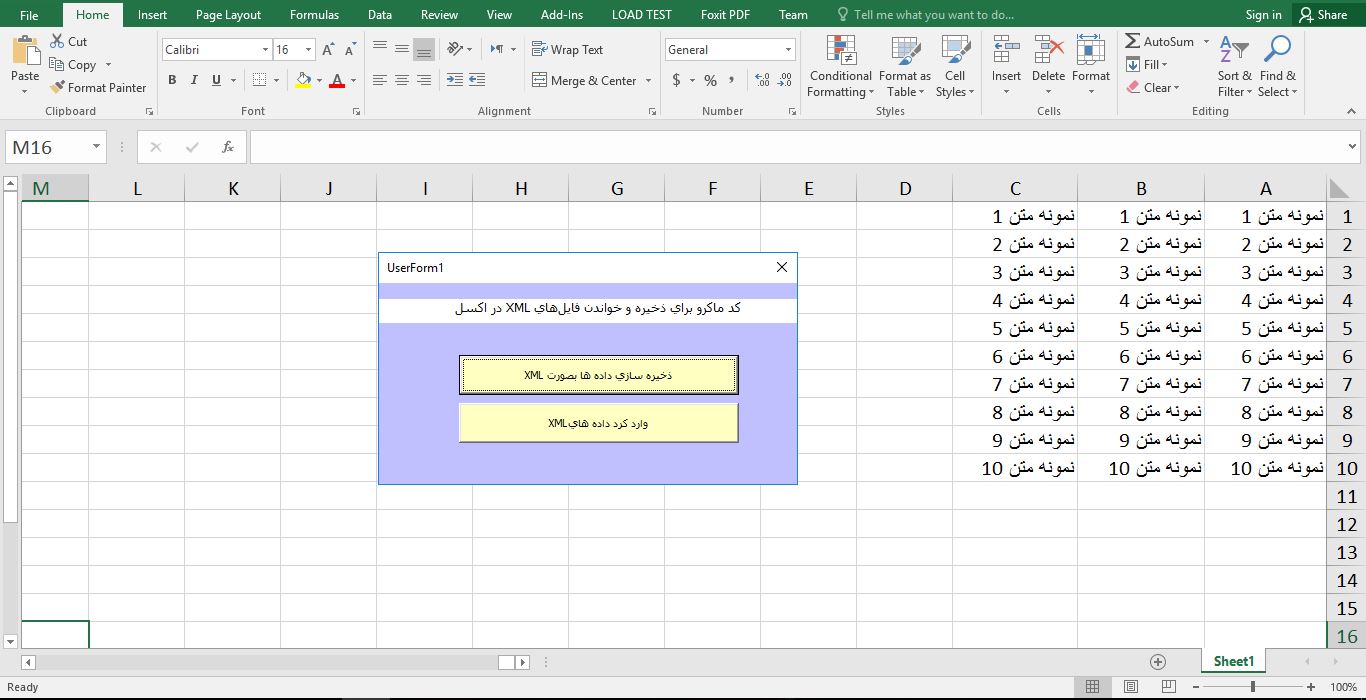
Task: Click the Insert Function fx icon
Action: click(x=228, y=147)
